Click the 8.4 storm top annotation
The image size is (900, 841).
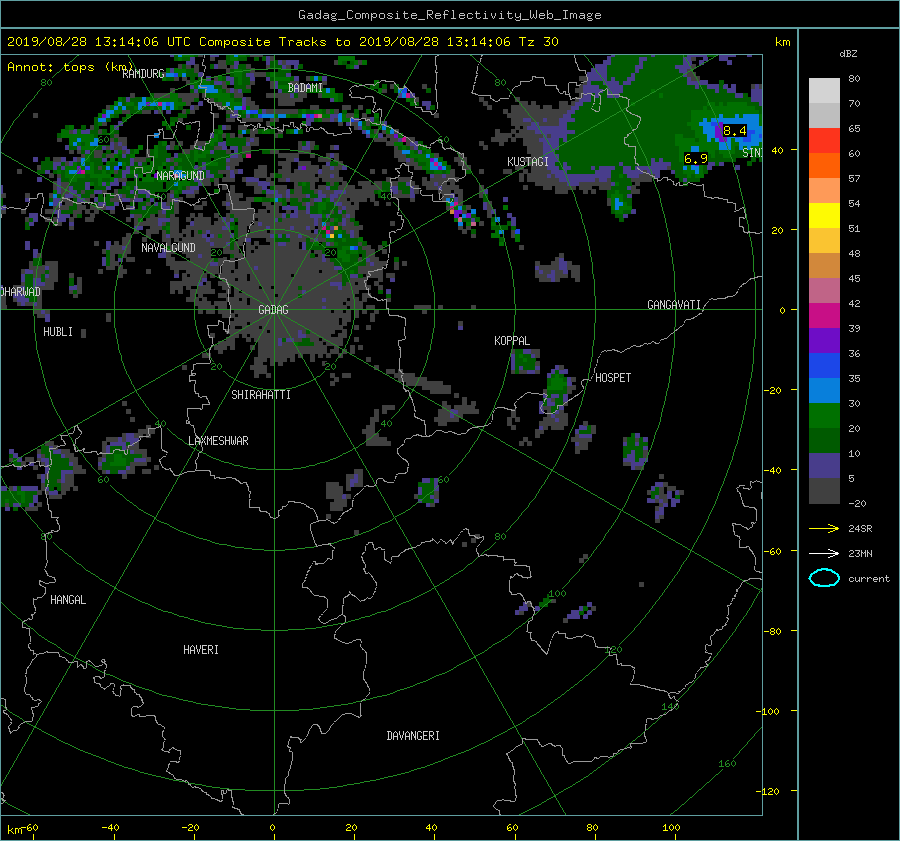735,131
